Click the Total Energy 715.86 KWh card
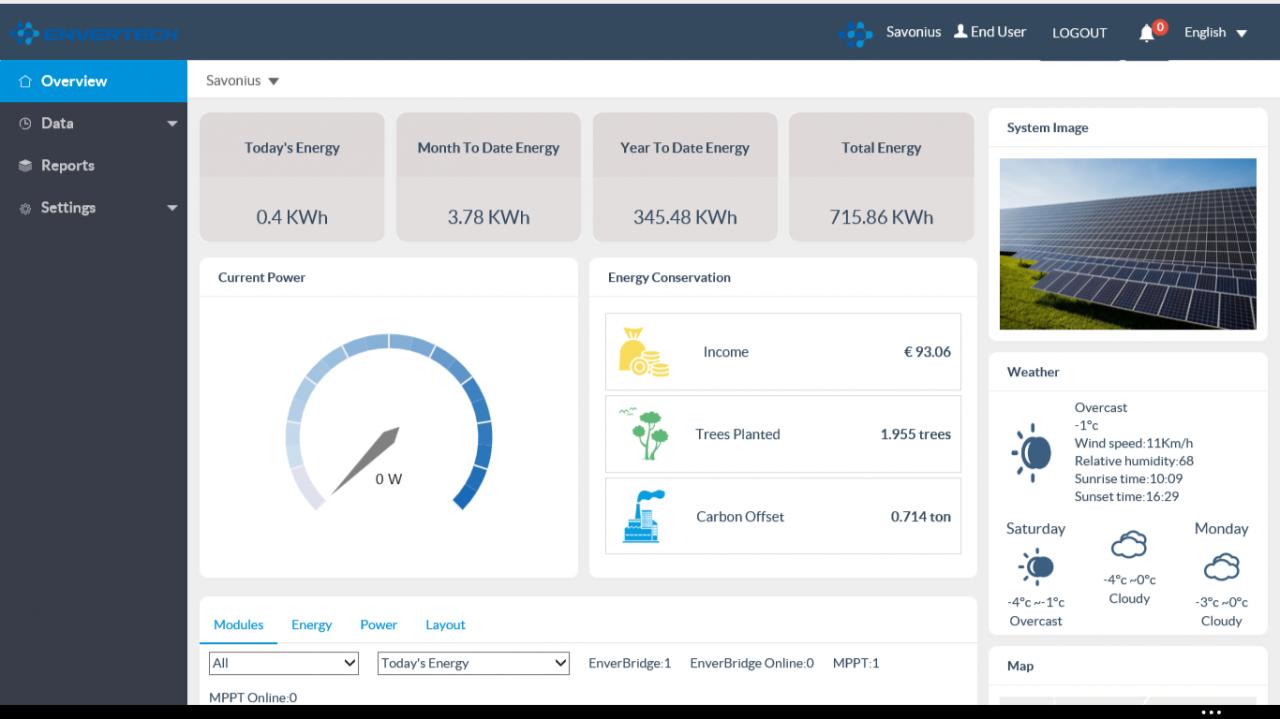The height and width of the screenshot is (719, 1280). [x=881, y=177]
